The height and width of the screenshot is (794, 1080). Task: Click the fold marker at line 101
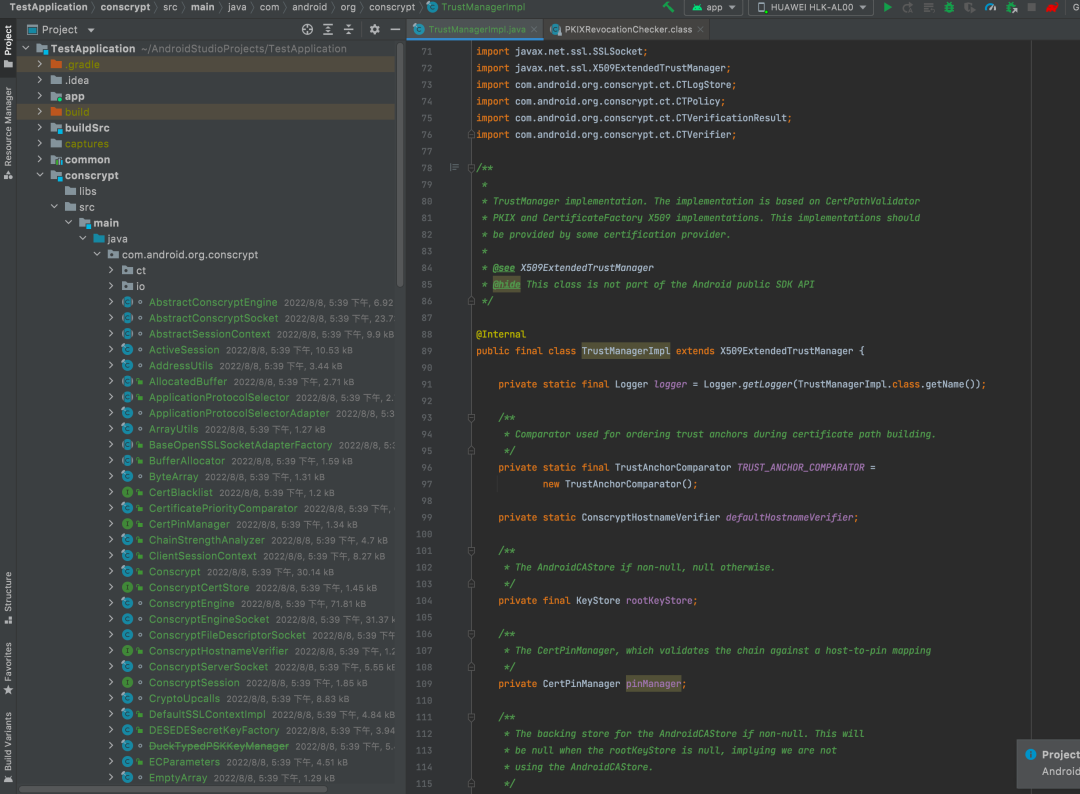coord(471,550)
